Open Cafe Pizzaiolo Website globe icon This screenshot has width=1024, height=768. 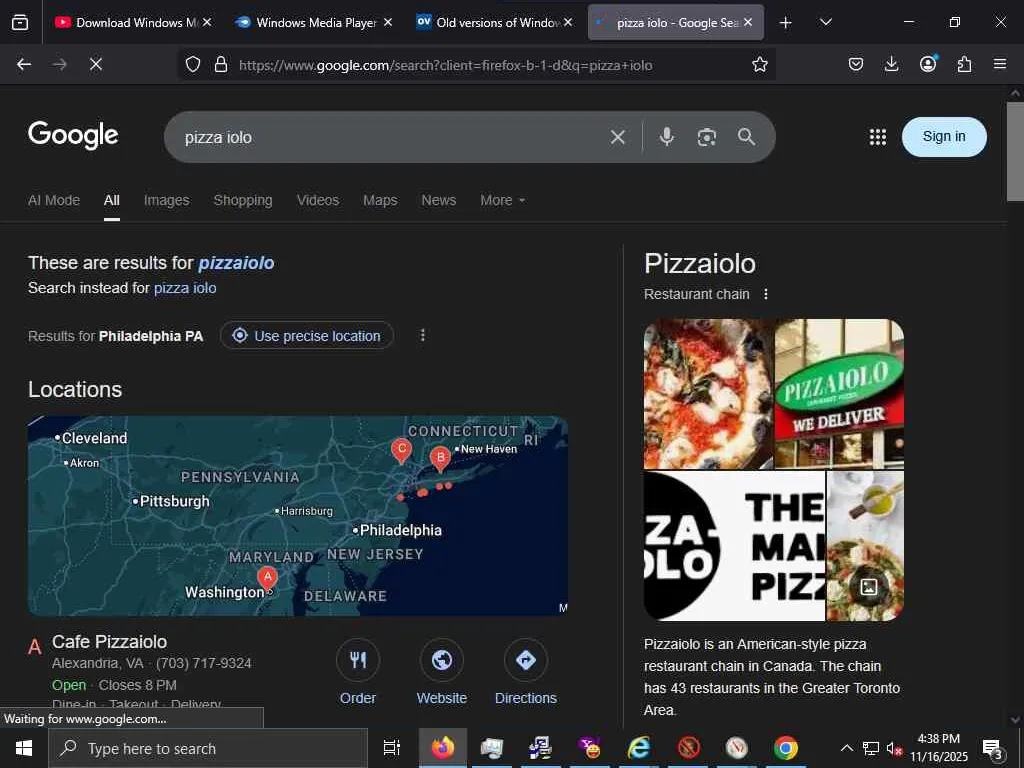[442, 660]
